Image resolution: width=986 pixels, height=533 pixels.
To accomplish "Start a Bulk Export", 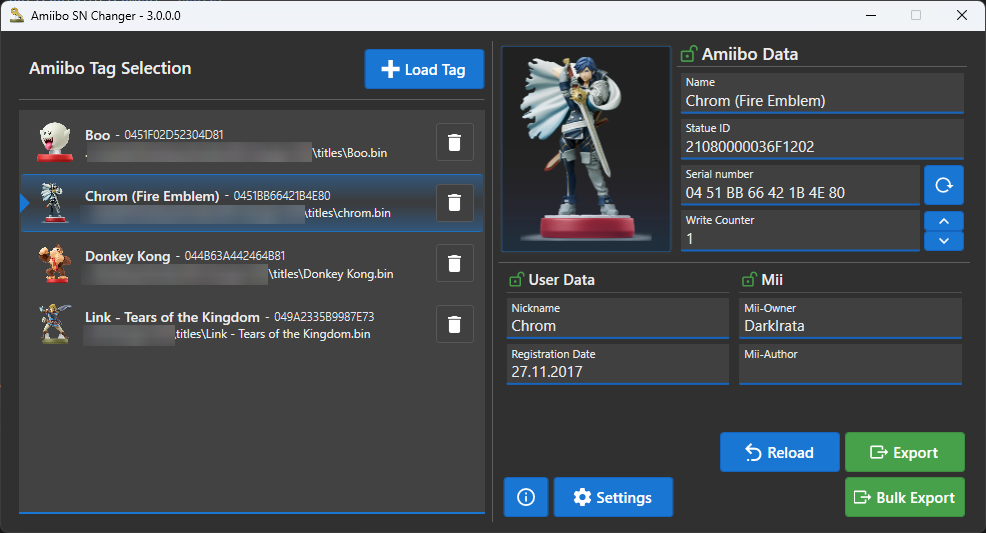I will (x=904, y=497).
